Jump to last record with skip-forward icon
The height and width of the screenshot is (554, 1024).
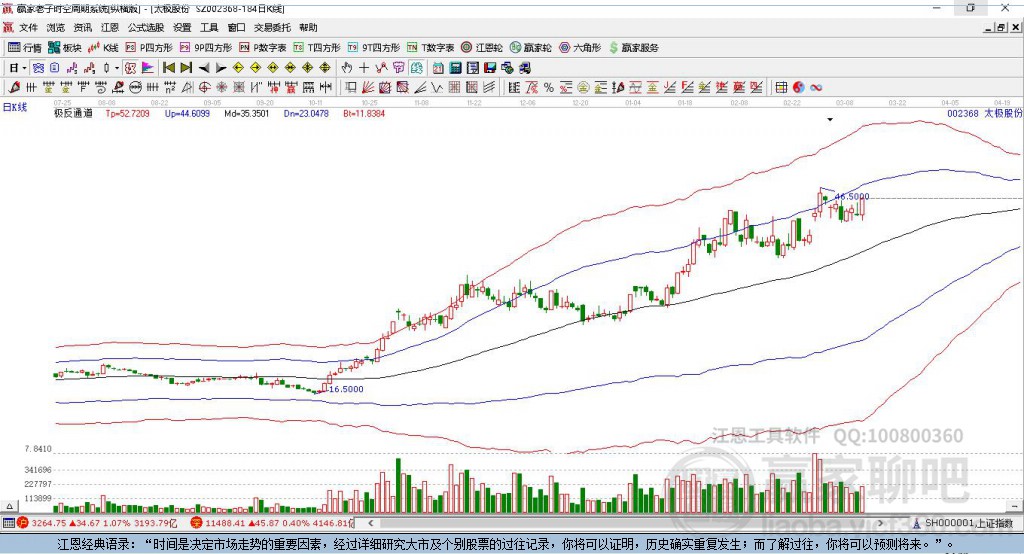[186, 67]
